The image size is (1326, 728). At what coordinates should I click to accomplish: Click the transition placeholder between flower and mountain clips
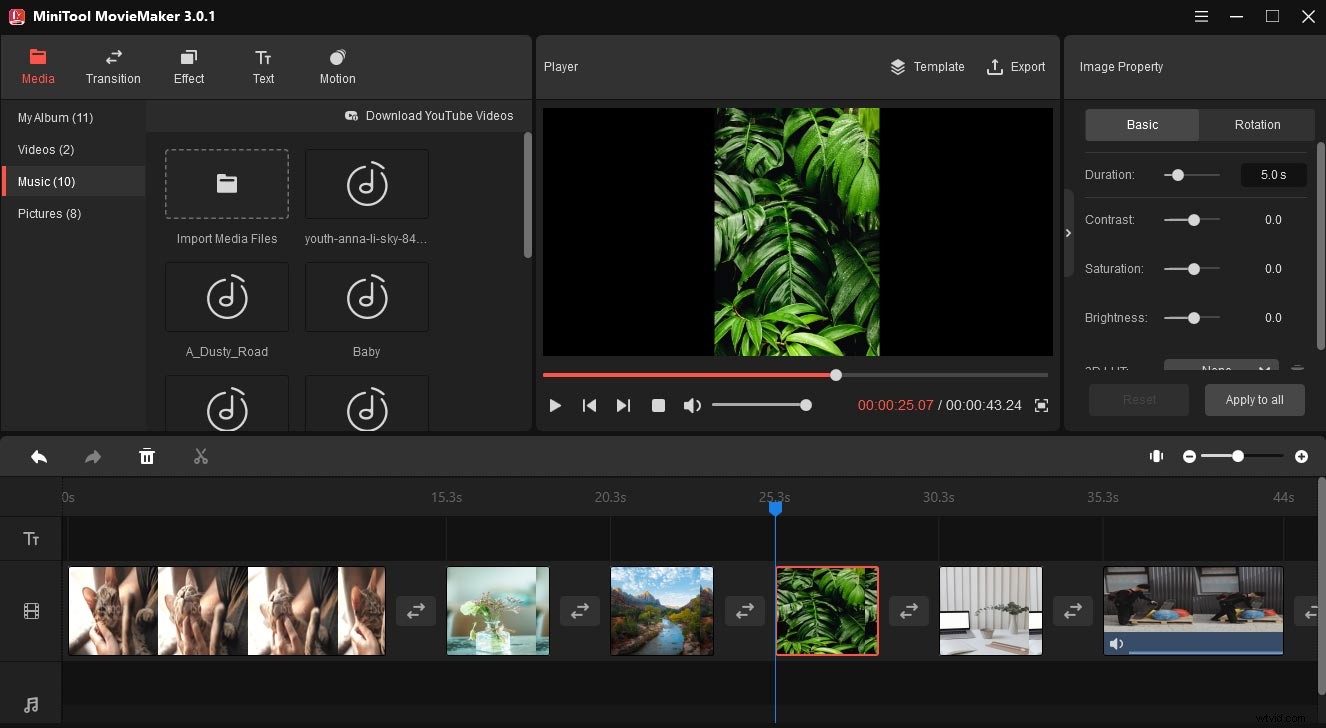click(x=580, y=610)
